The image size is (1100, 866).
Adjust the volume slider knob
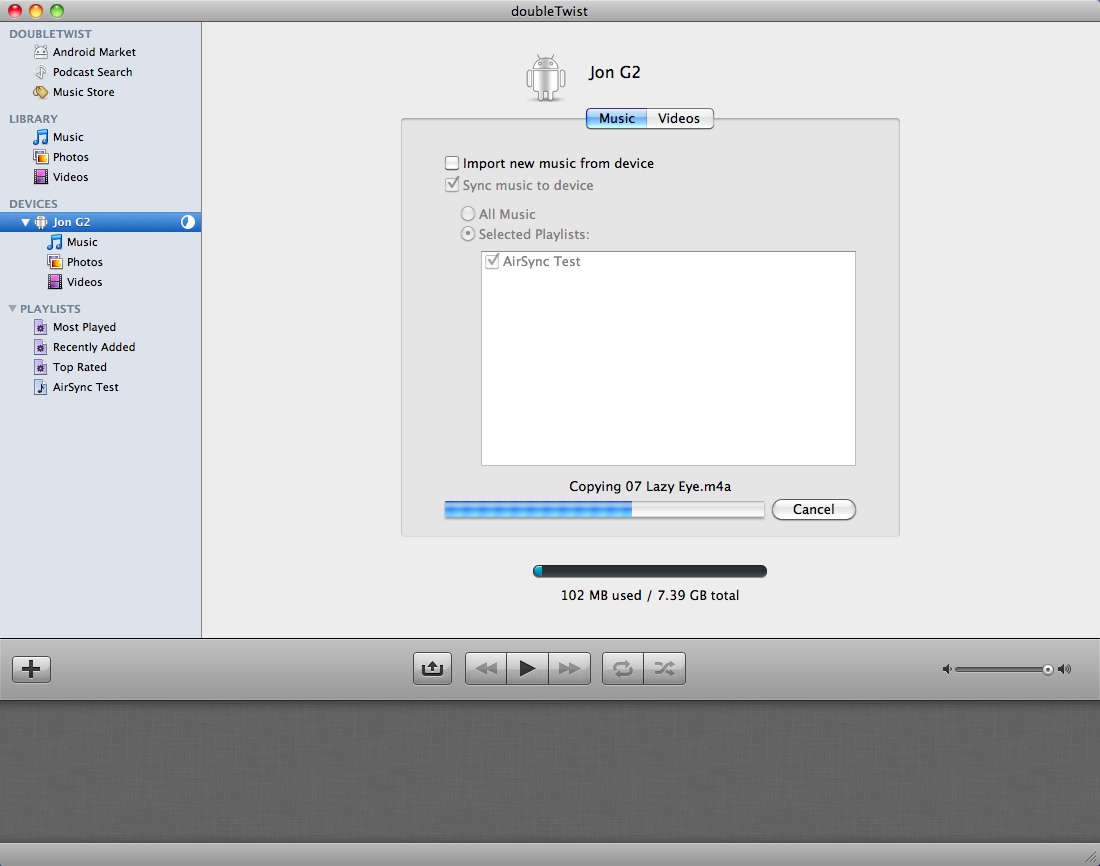point(1047,670)
